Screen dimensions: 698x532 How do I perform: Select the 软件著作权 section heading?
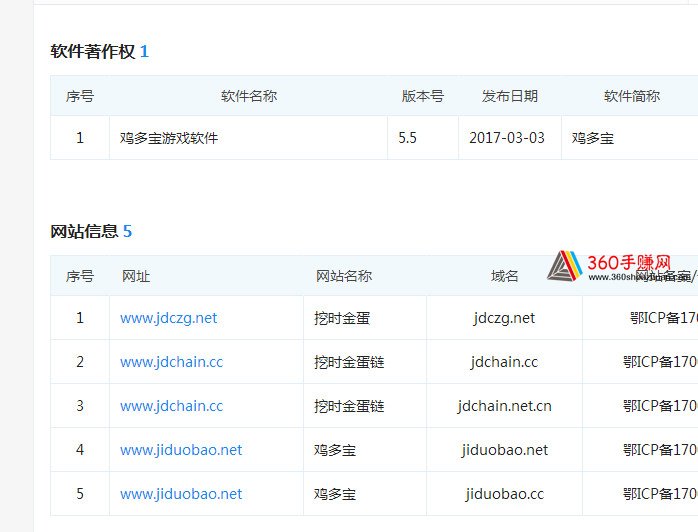(93, 52)
